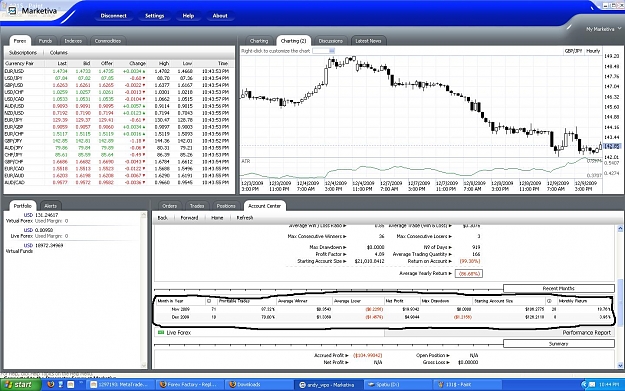Switch to the Funds tab
The image size is (625, 391).
tap(45, 41)
